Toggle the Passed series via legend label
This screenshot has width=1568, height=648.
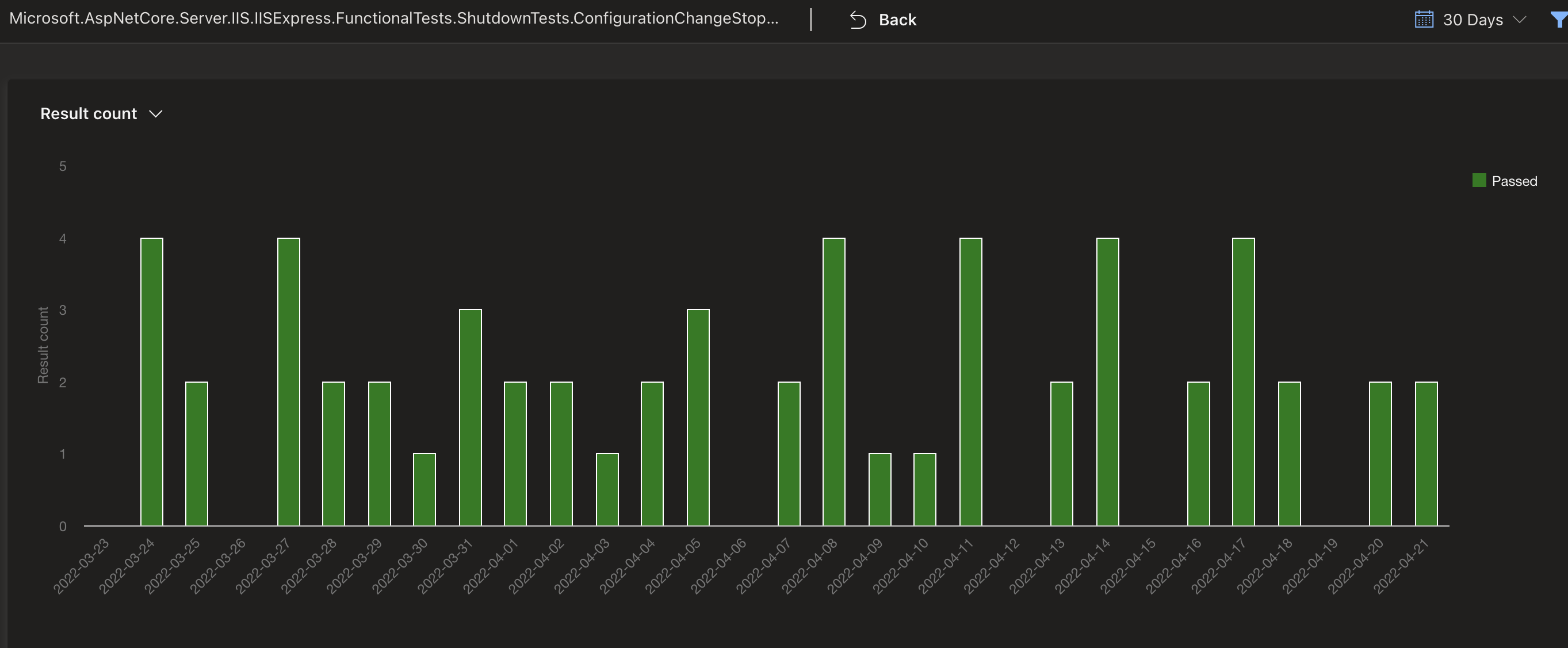pos(1514,181)
